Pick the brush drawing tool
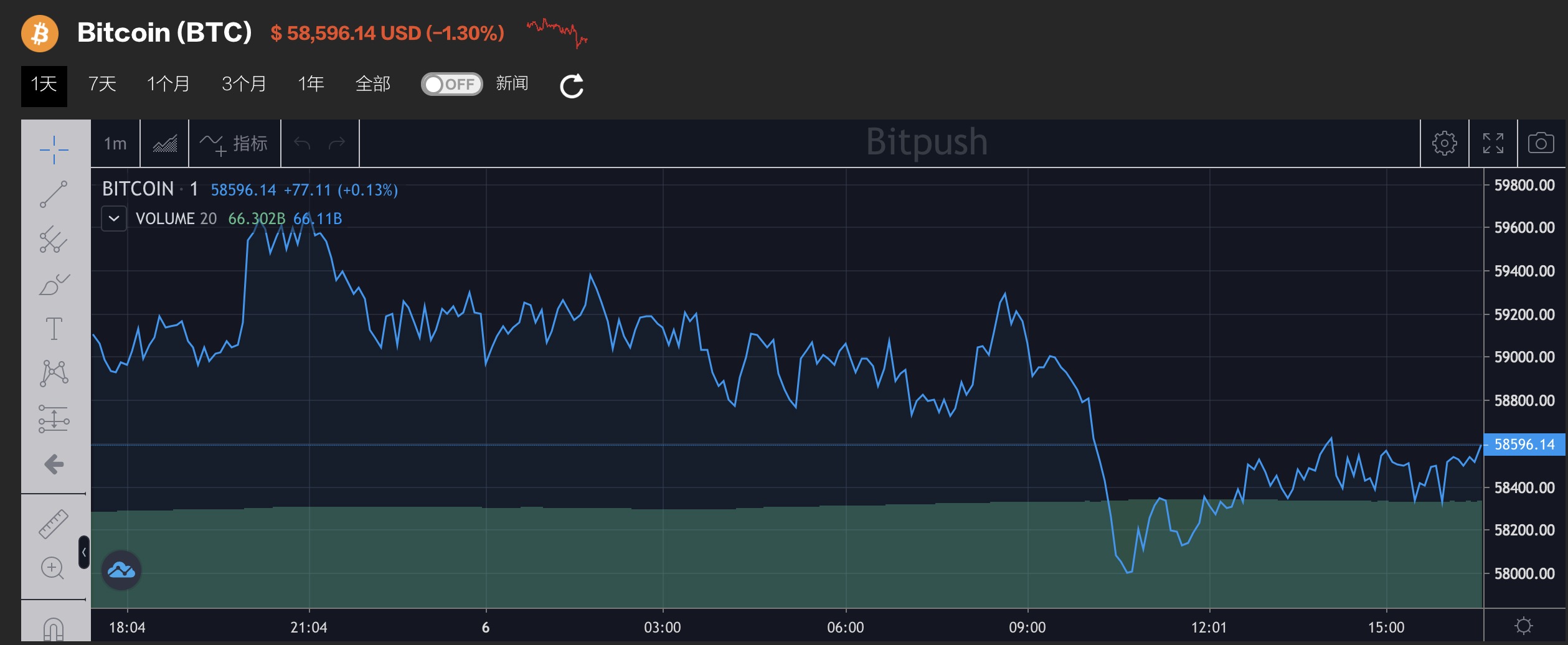This screenshot has height=645, width=1568. coord(54,285)
